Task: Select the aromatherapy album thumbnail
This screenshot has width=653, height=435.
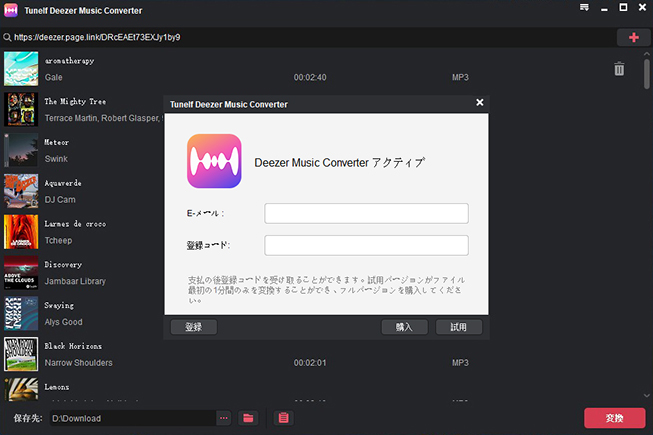Action: tap(21, 69)
